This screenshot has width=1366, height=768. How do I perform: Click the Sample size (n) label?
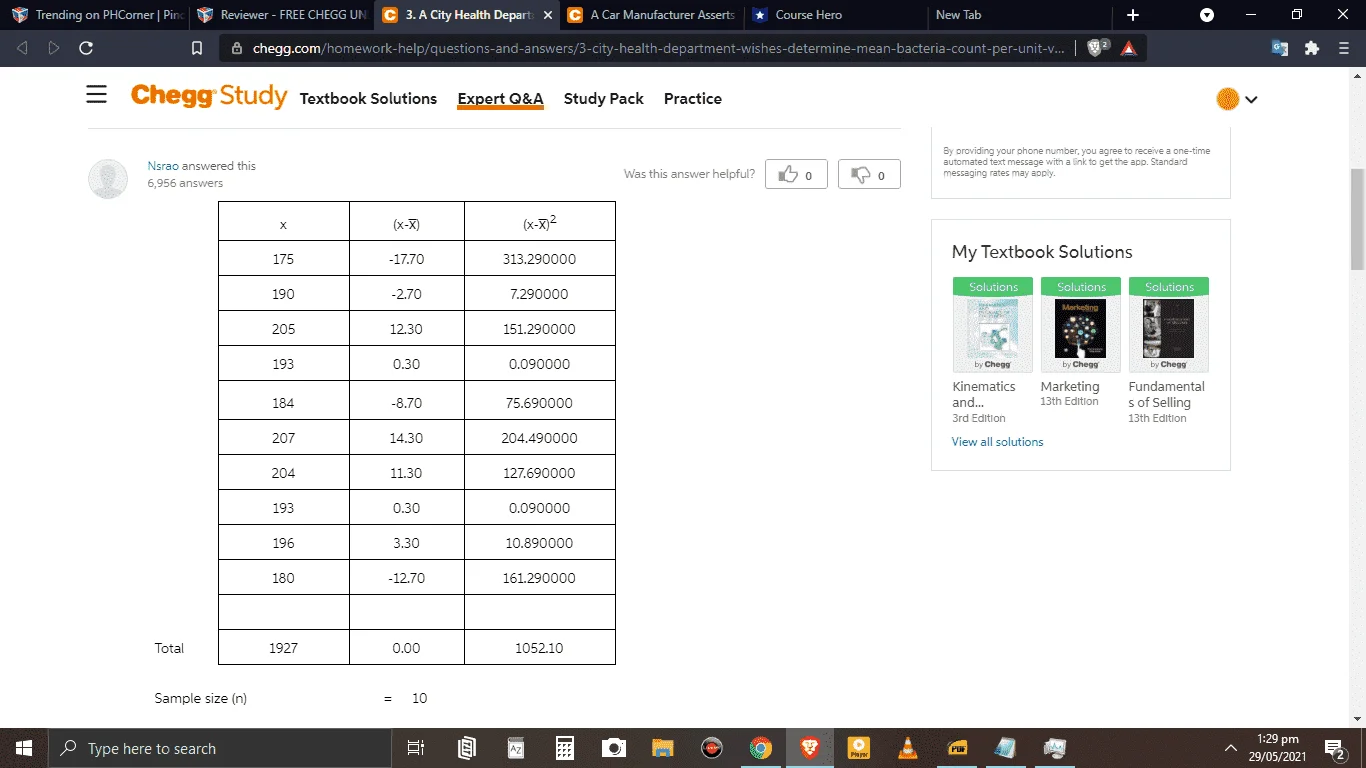[x=200, y=698]
